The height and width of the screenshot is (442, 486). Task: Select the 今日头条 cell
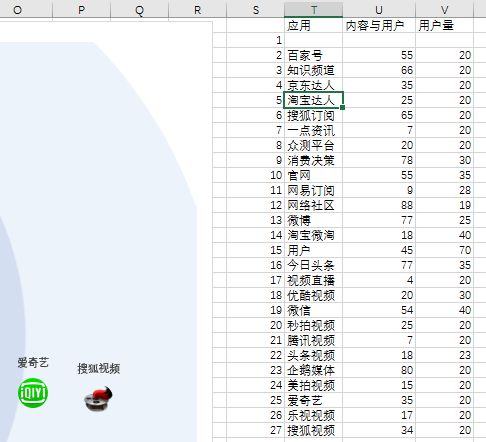pyautogui.click(x=314, y=265)
